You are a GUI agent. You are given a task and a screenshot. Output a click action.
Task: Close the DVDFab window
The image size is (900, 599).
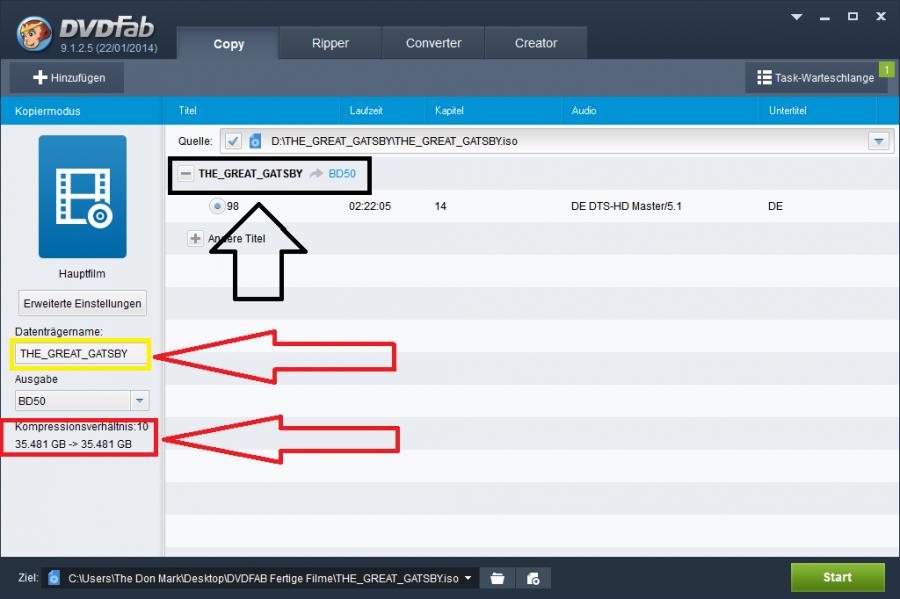coord(881,17)
